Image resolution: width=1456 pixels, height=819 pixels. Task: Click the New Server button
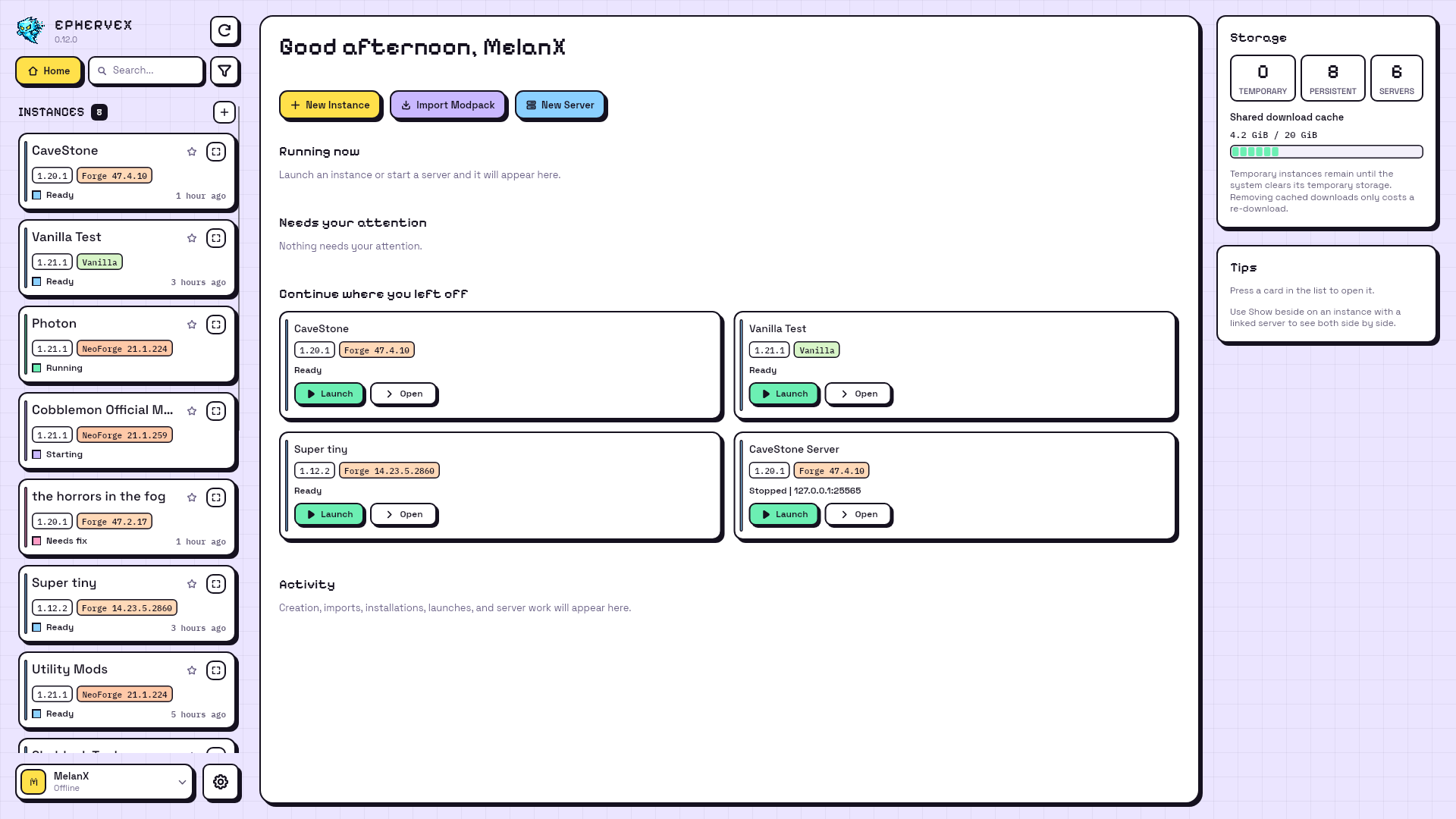coord(560,105)
